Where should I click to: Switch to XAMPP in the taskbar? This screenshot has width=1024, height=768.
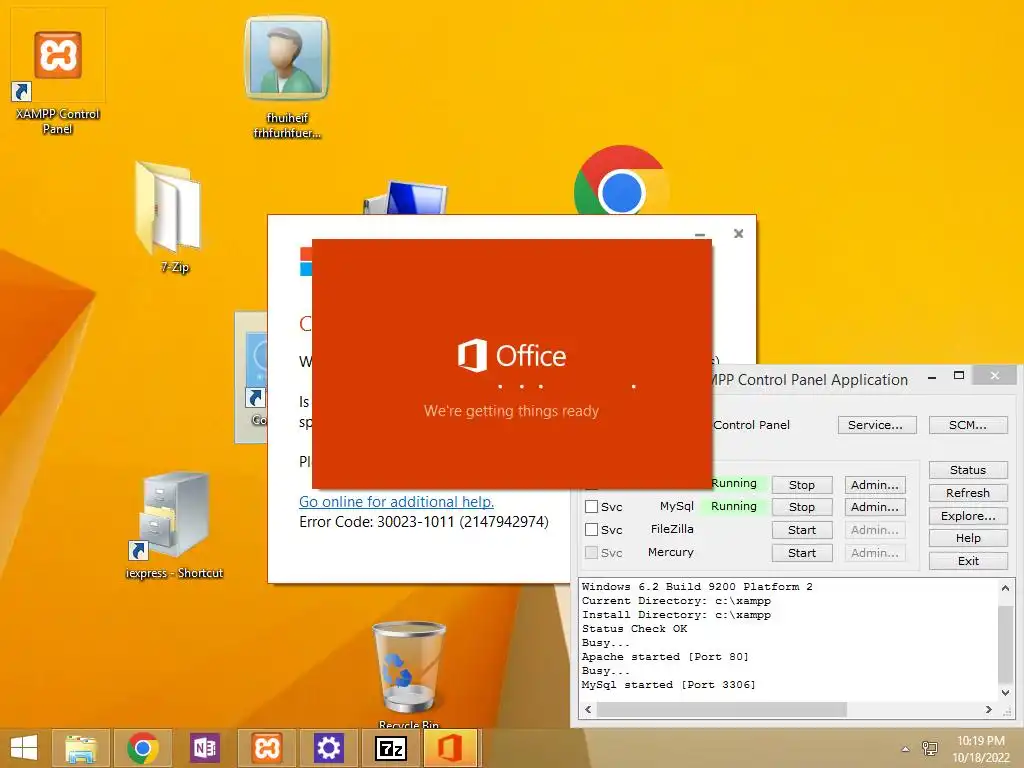pyautogui.click(x=266, y=748)
